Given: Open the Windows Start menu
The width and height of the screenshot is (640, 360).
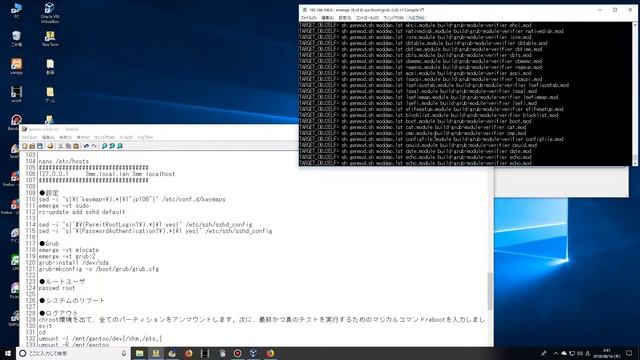Looking at the screenshot, I should click(x=8, y=353).
